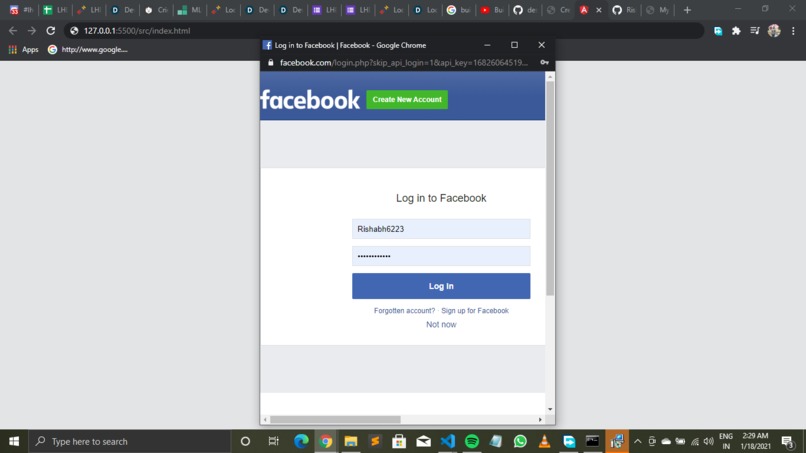Open a new Chrome tab

(x=687, y=10)
